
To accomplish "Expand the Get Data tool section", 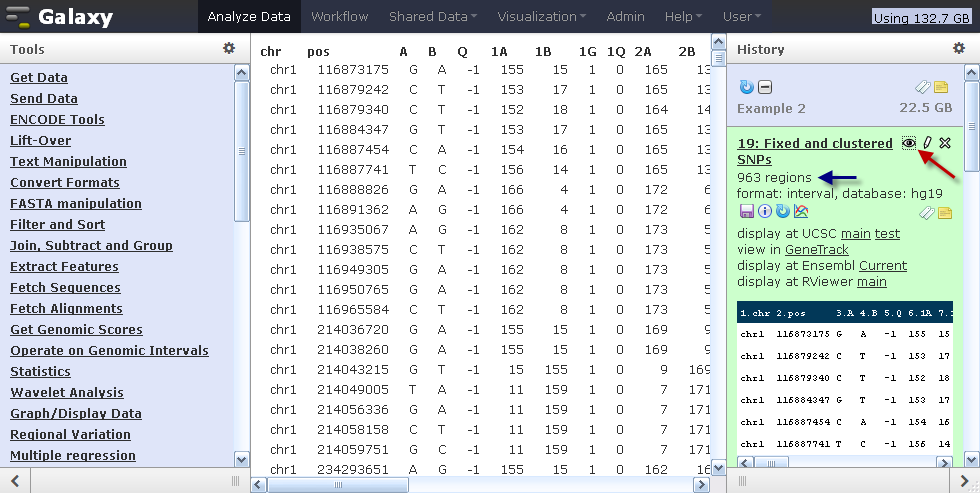I will pyautogui.click(x=39, y=77).
